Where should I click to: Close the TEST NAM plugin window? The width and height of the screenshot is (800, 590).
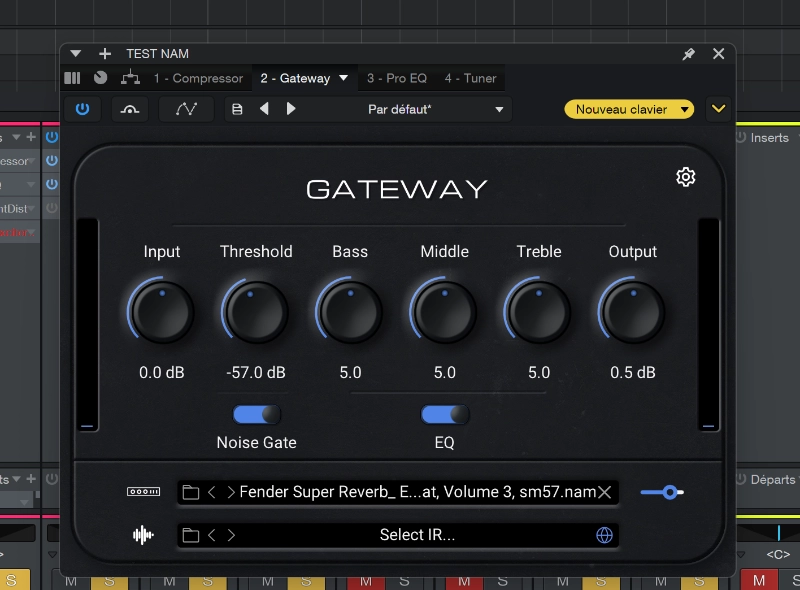click(x=718, y=54)
